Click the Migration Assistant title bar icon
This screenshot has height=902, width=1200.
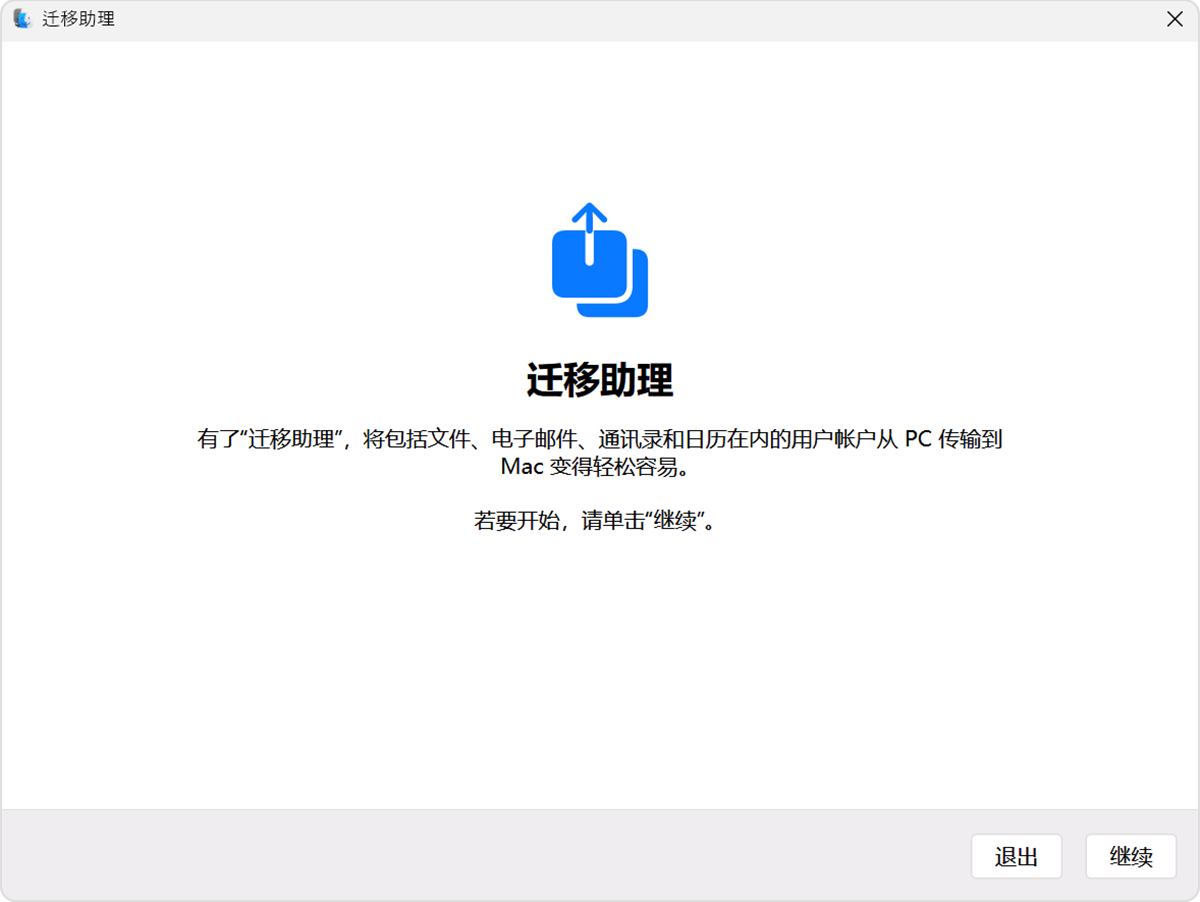point(22,19)
